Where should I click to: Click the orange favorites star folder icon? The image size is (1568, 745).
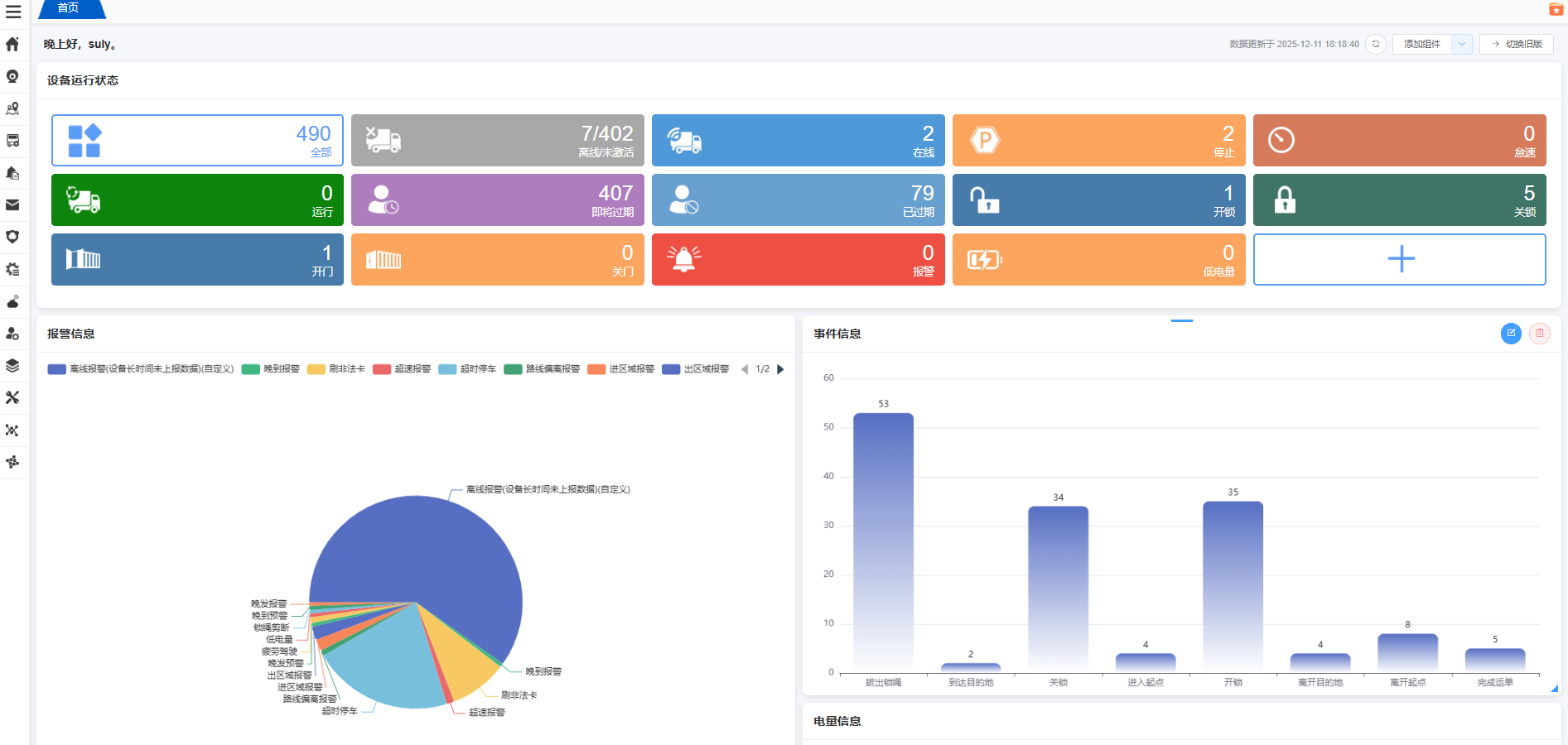[1556, 9]
